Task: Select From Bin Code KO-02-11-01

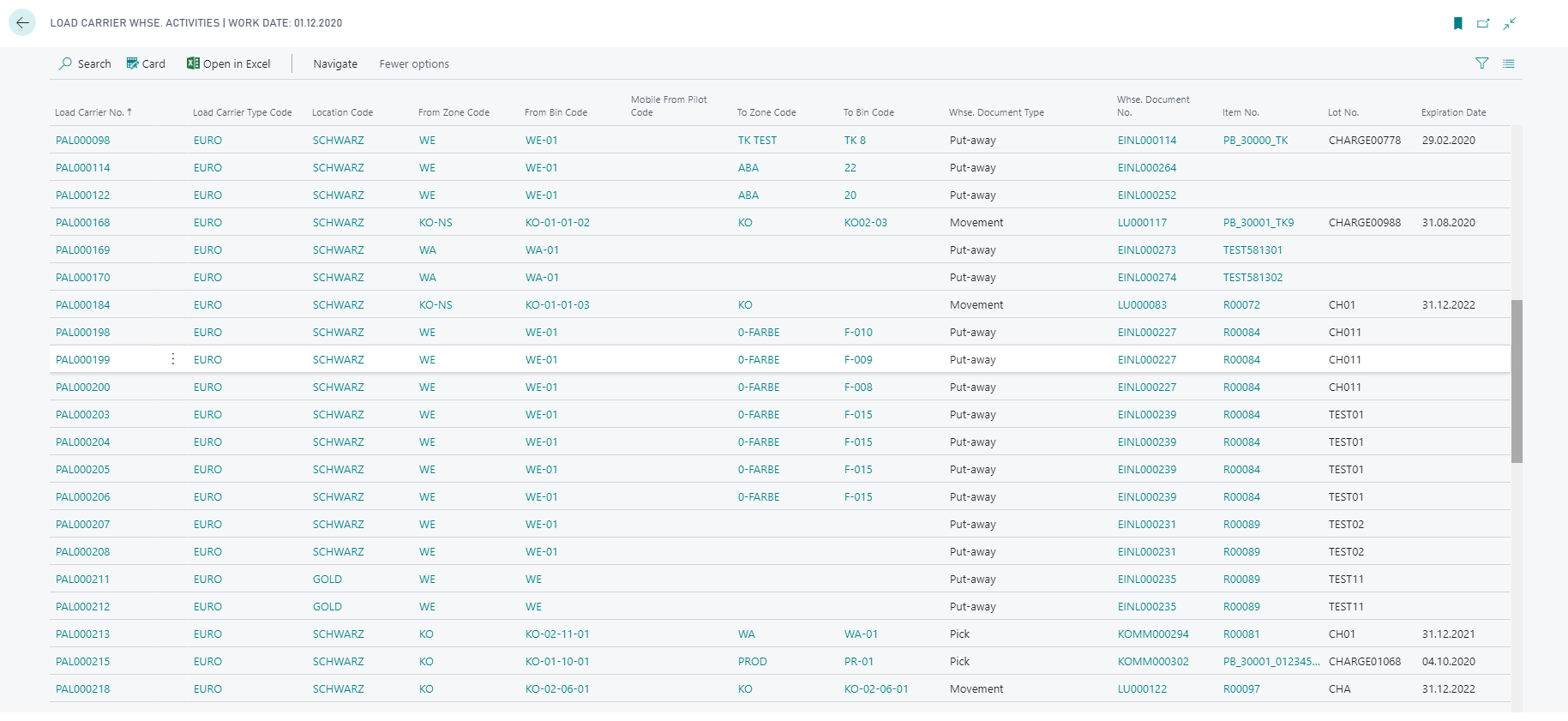Action: click(557, 634)
